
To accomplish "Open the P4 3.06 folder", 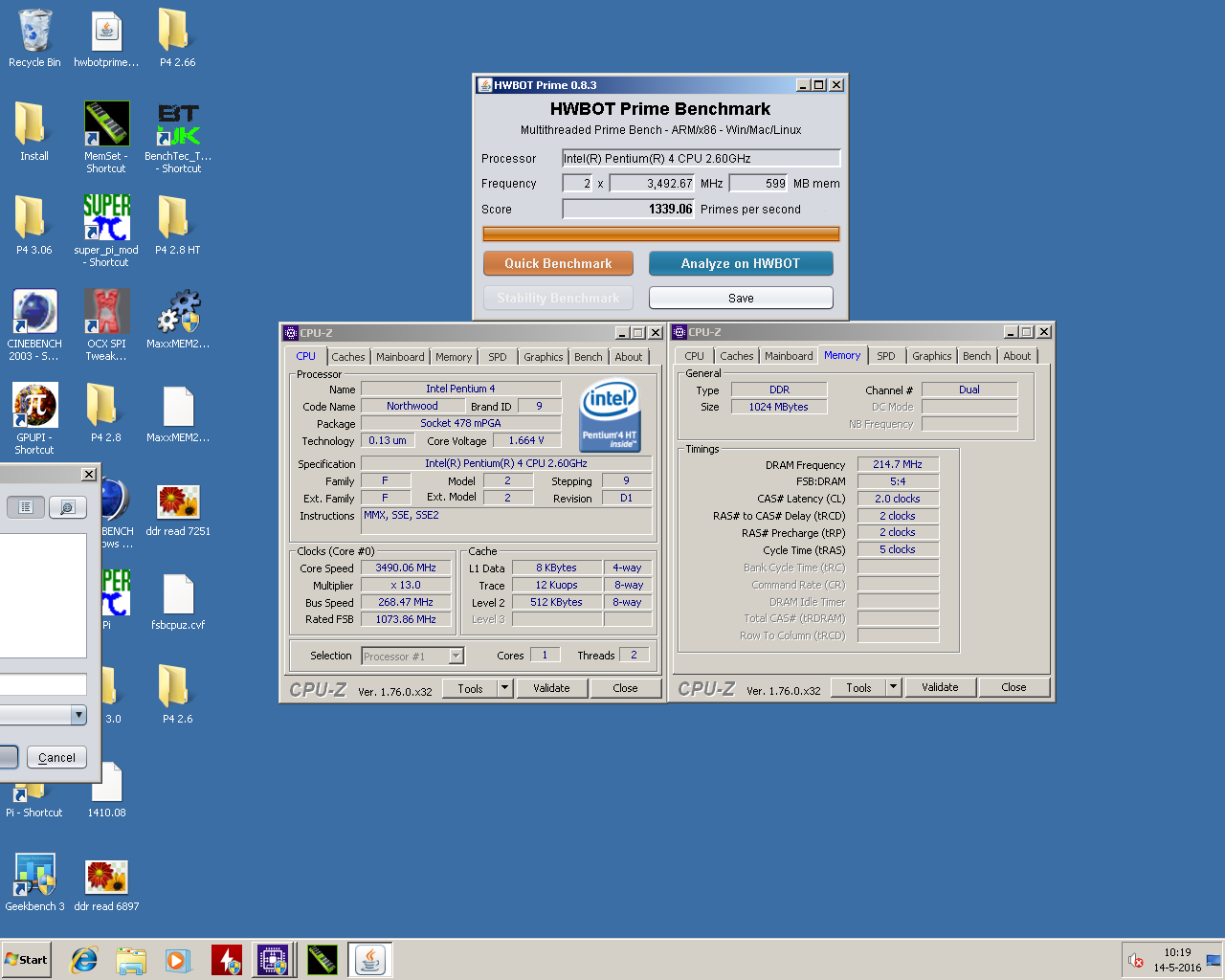I will point(34,226).
